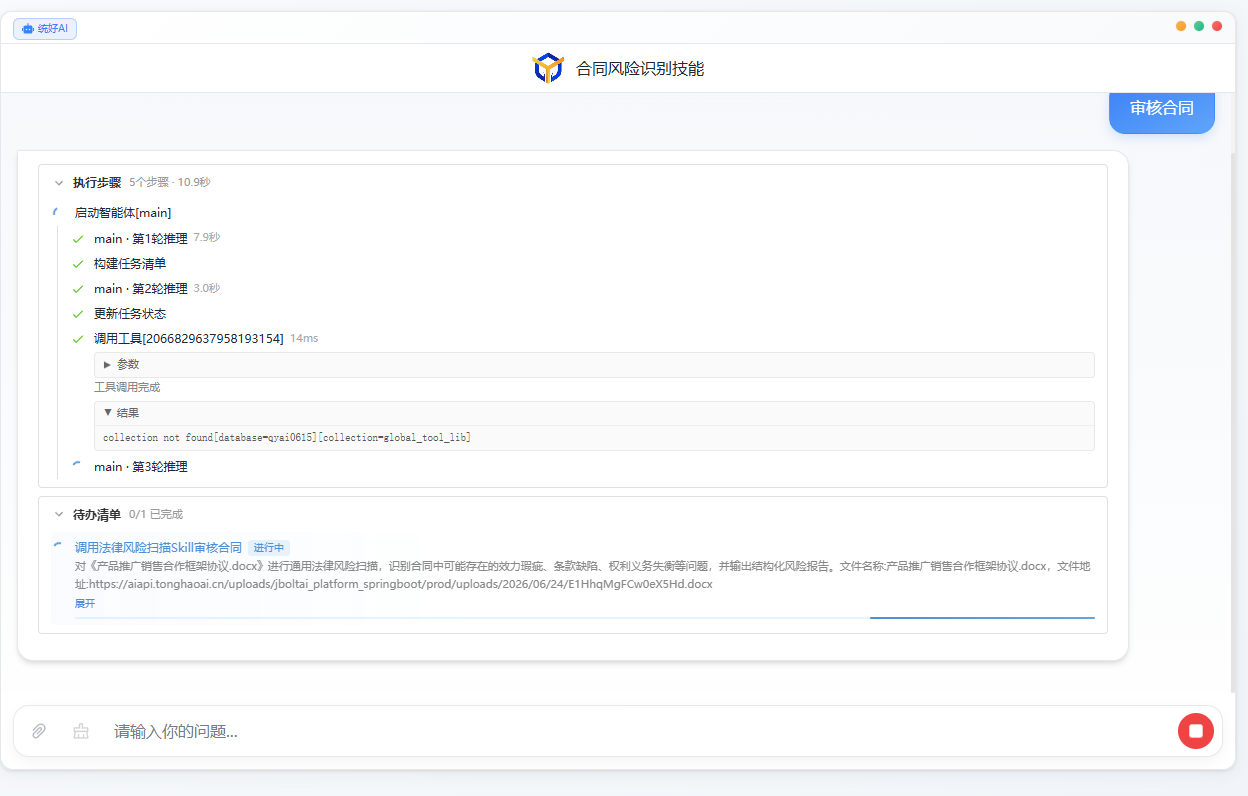Collapse the 结果 disclosure triangle

(x=108, y=413)
